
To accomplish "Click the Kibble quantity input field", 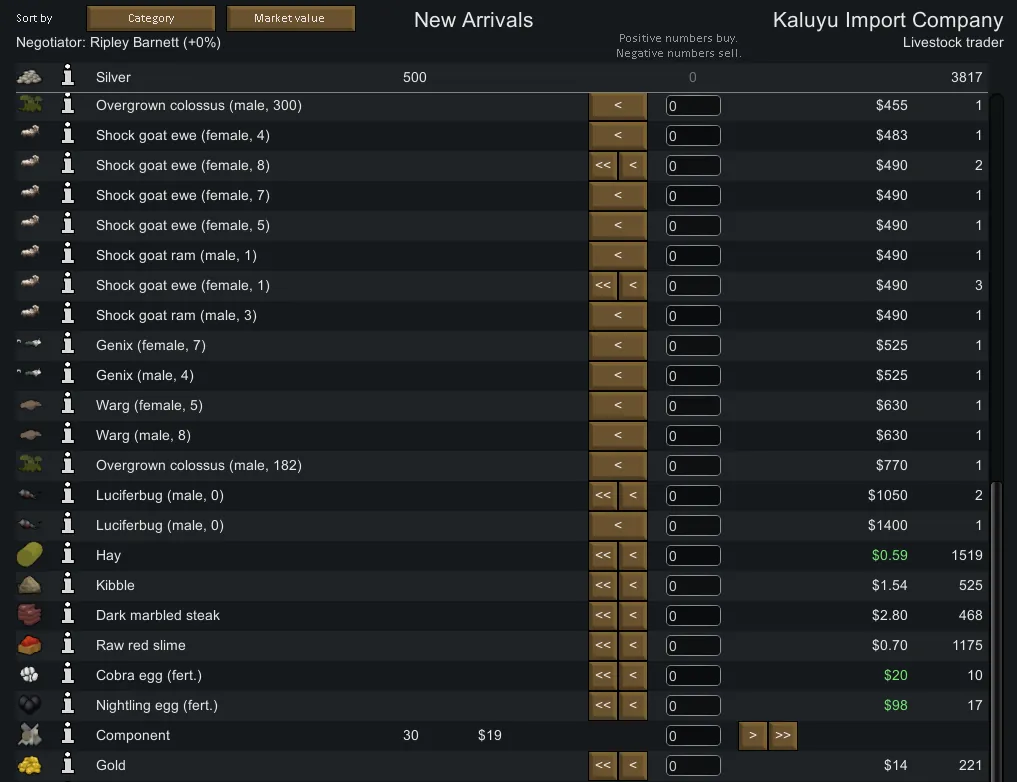I will pos(693,585).
